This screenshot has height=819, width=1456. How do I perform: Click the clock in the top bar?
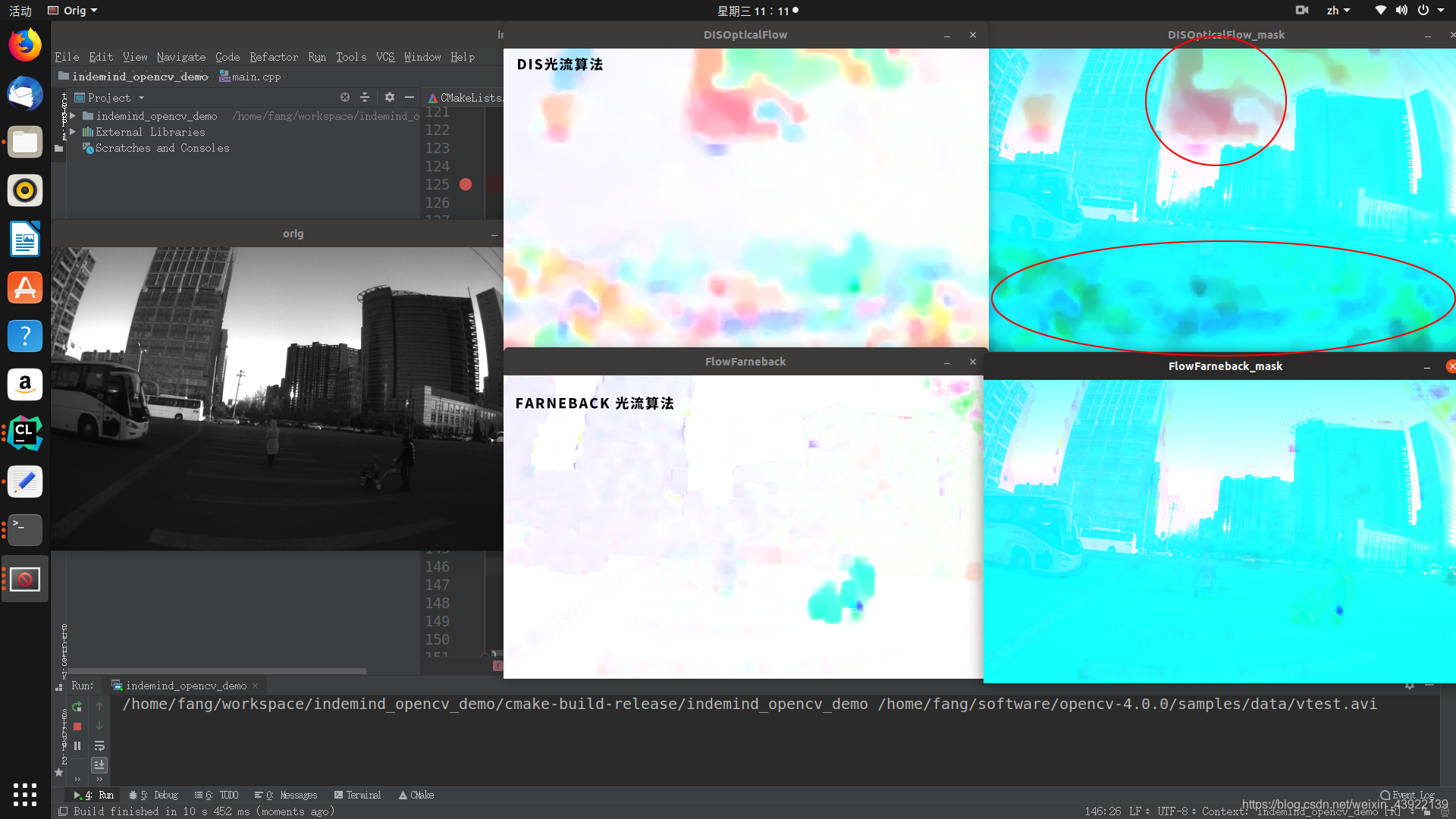[x=758, y=11]
